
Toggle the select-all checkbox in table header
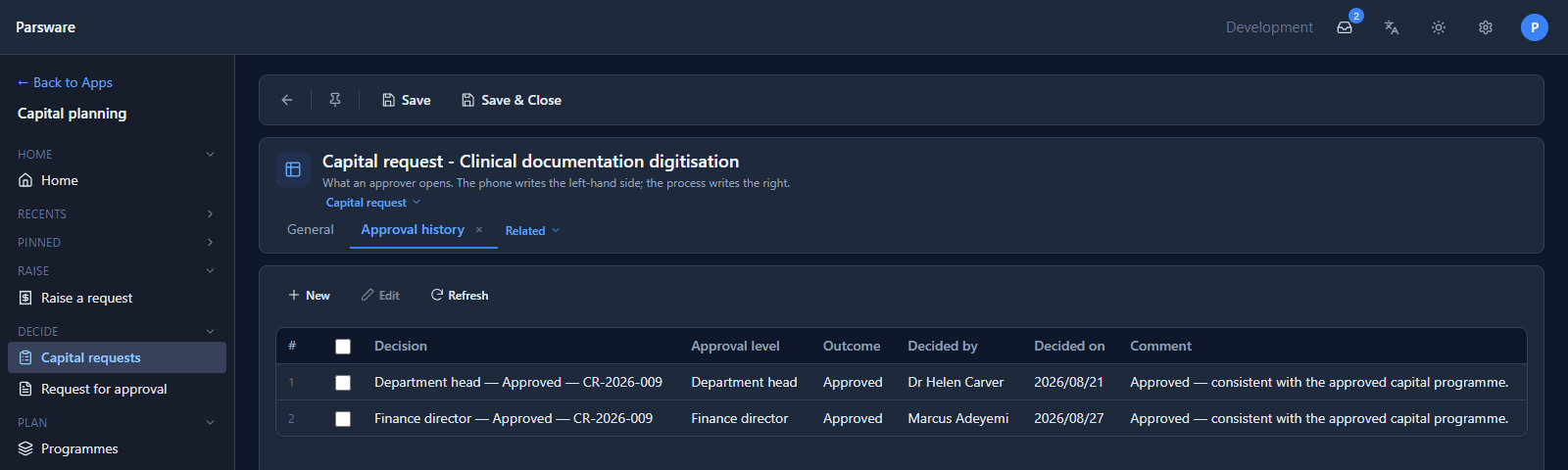tap(343, 347)
